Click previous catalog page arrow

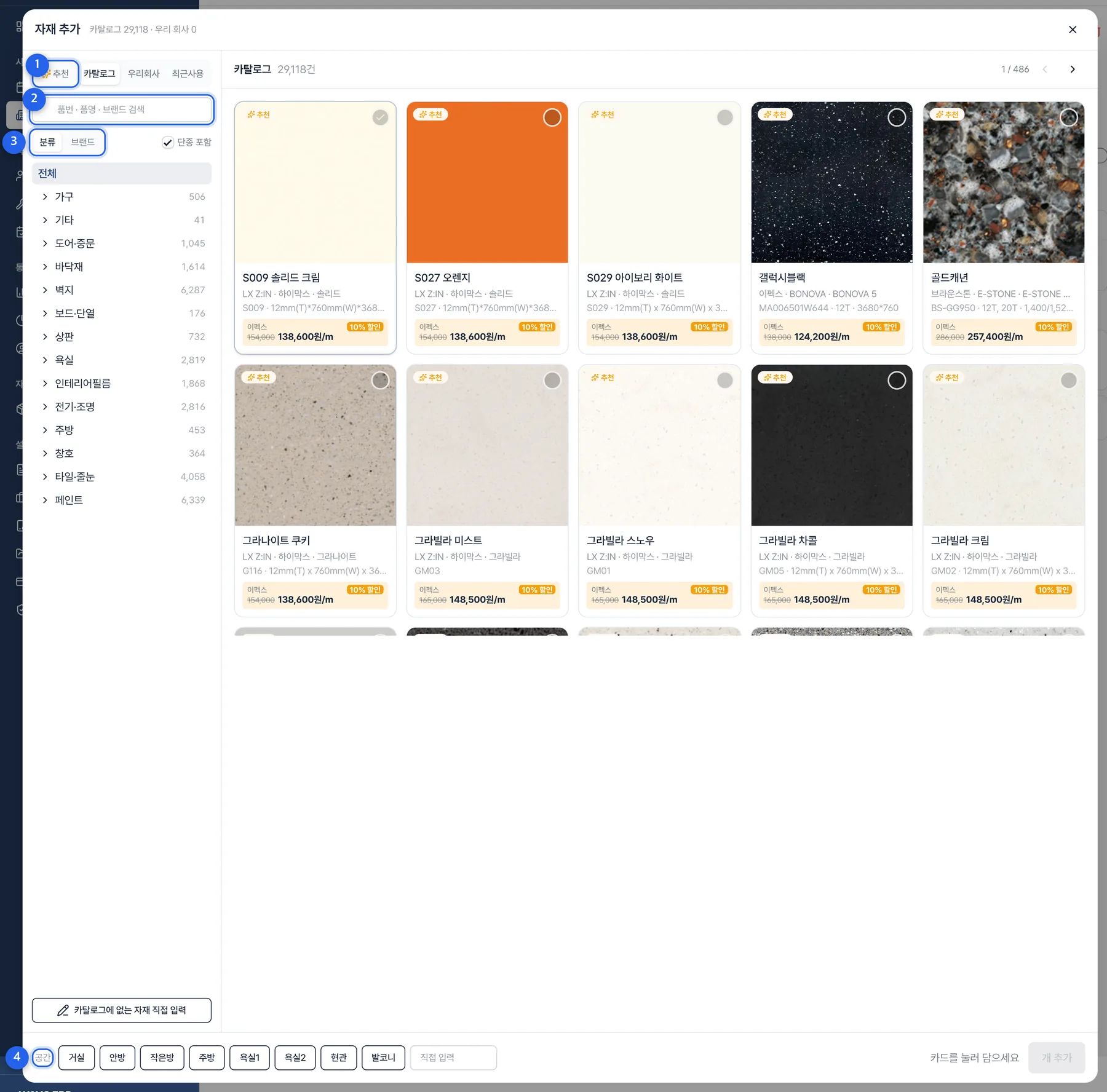1045,69
